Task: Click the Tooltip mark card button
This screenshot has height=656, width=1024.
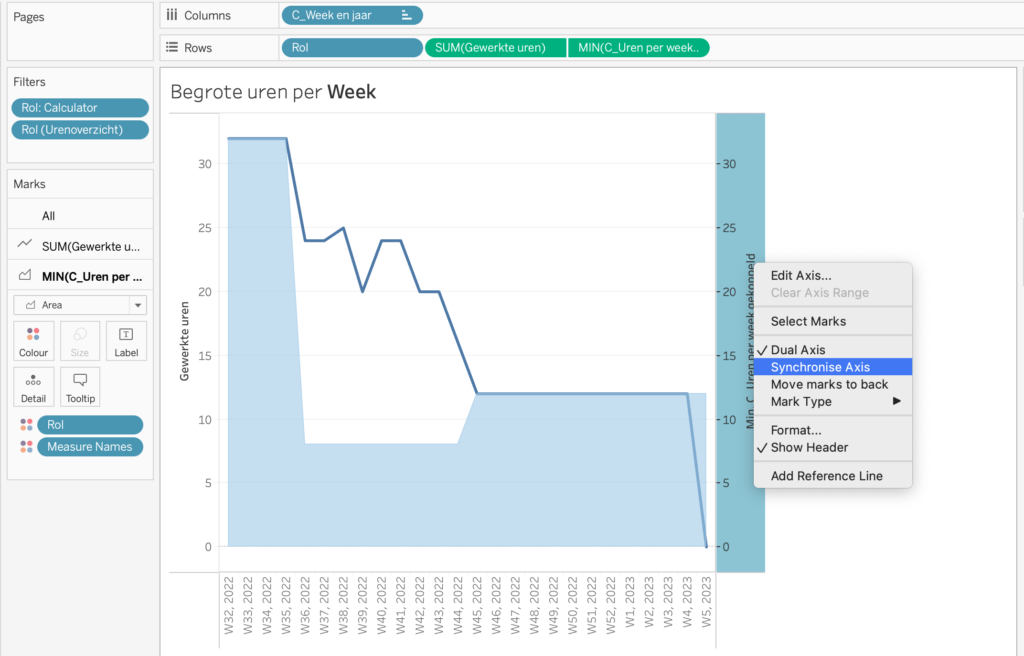Action: pos(80,387)
